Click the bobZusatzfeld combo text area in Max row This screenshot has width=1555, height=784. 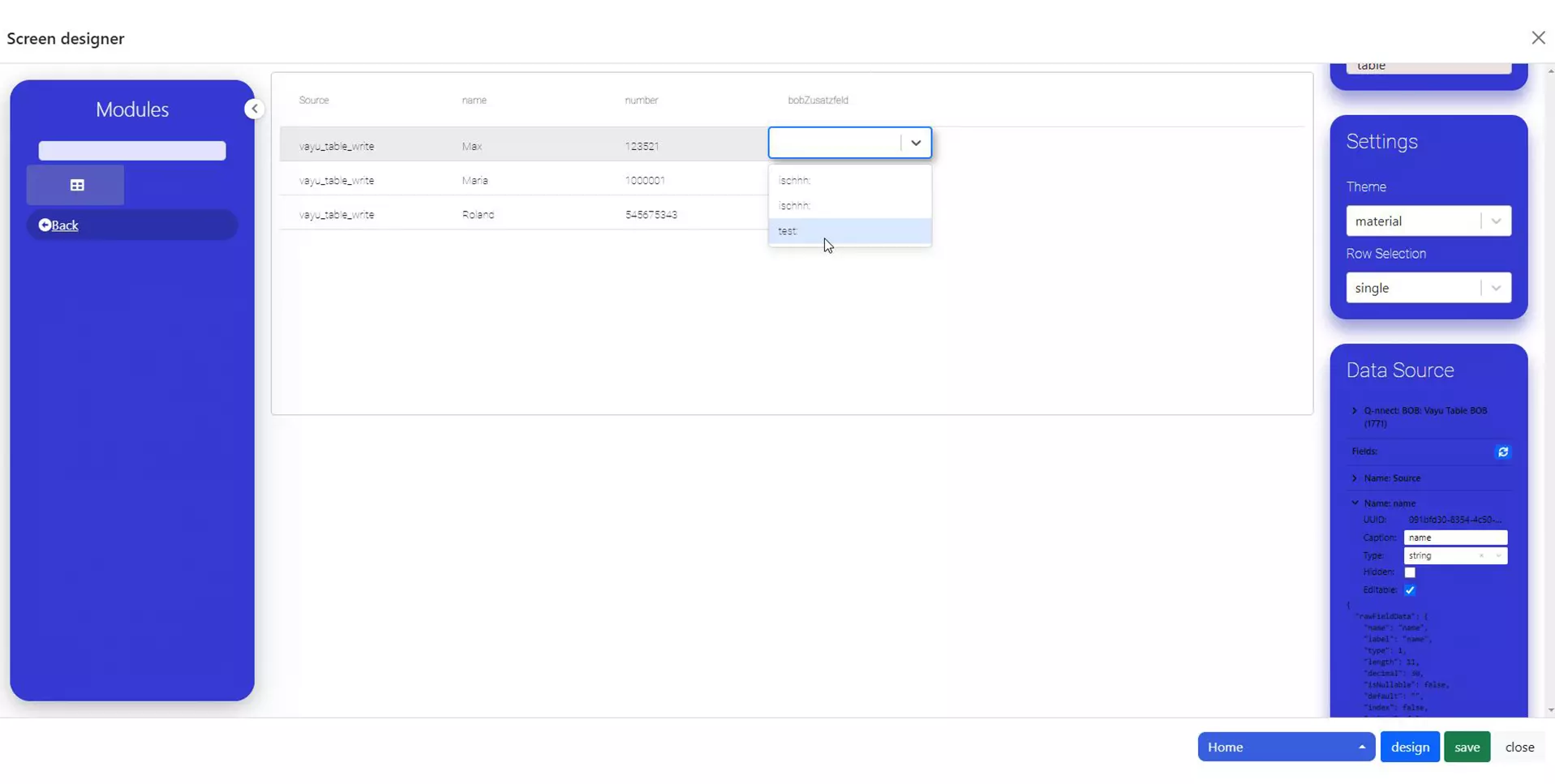(835, 143)
